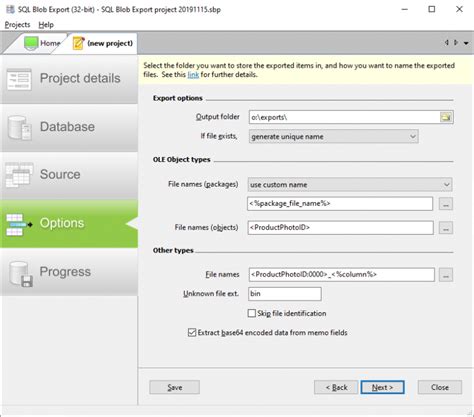474x417 pixels.
Task: Click the Close button at bottom
Action: click(x=440, y=387)
